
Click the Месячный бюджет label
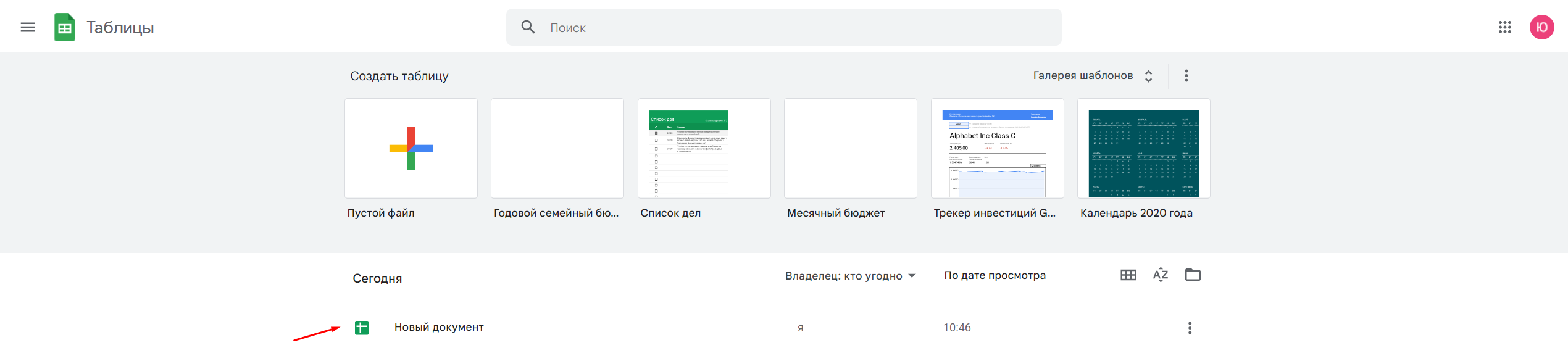(x=836, y=213)
